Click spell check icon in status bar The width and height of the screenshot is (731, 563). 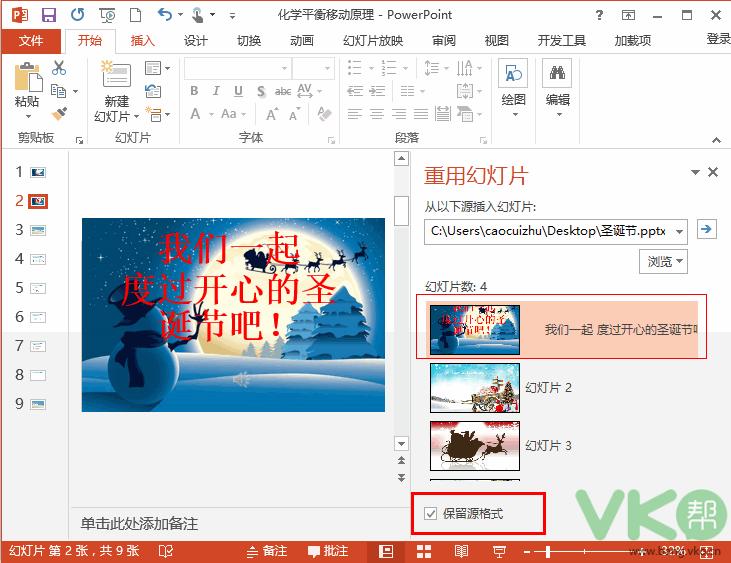[x=166, y=552]
